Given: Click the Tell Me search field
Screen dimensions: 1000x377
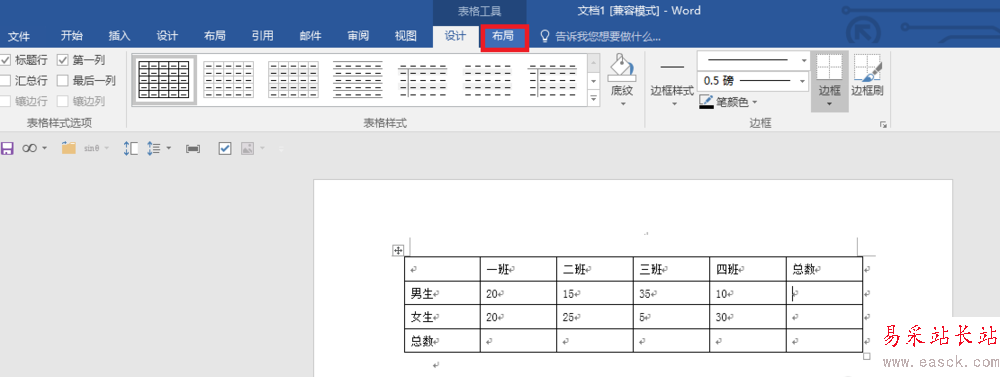Looking at the screenshot, I should [608, 36].
